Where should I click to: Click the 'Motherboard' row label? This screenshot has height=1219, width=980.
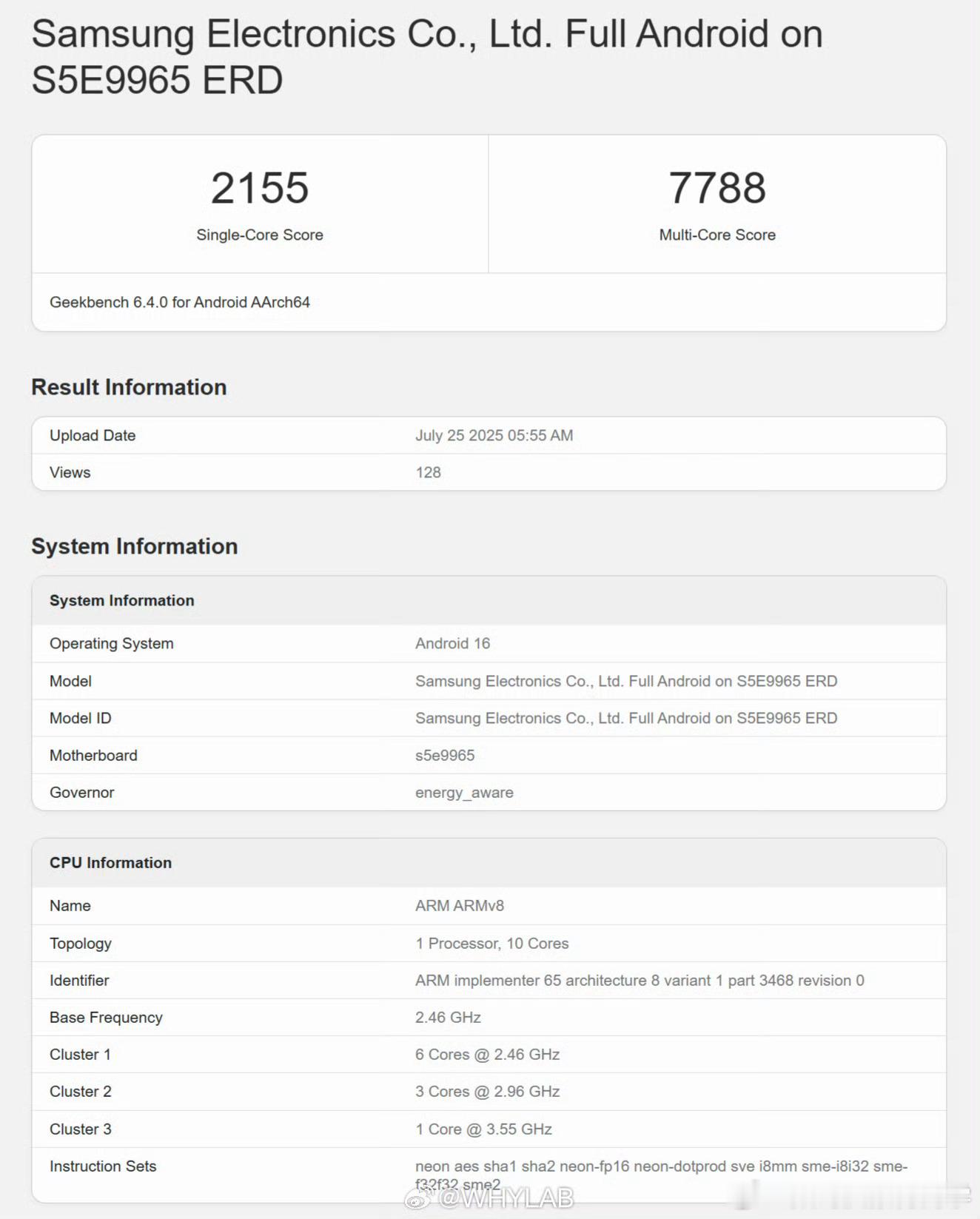pyautogui.click(x=93, y=755)
